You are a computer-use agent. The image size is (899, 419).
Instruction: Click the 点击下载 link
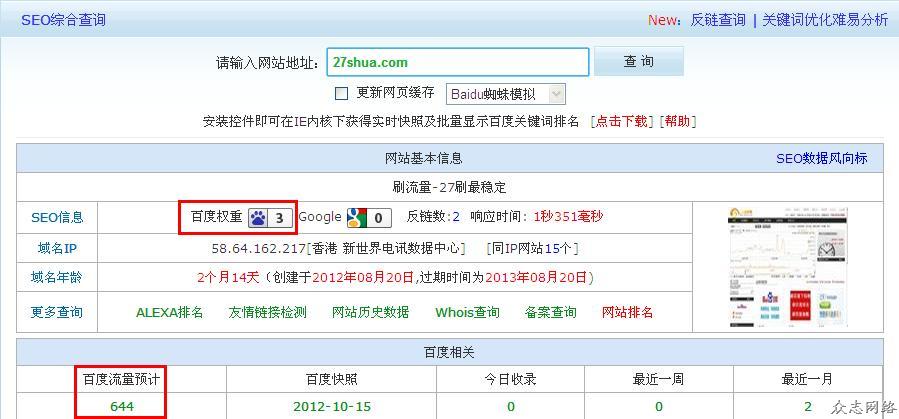(622, 122)
